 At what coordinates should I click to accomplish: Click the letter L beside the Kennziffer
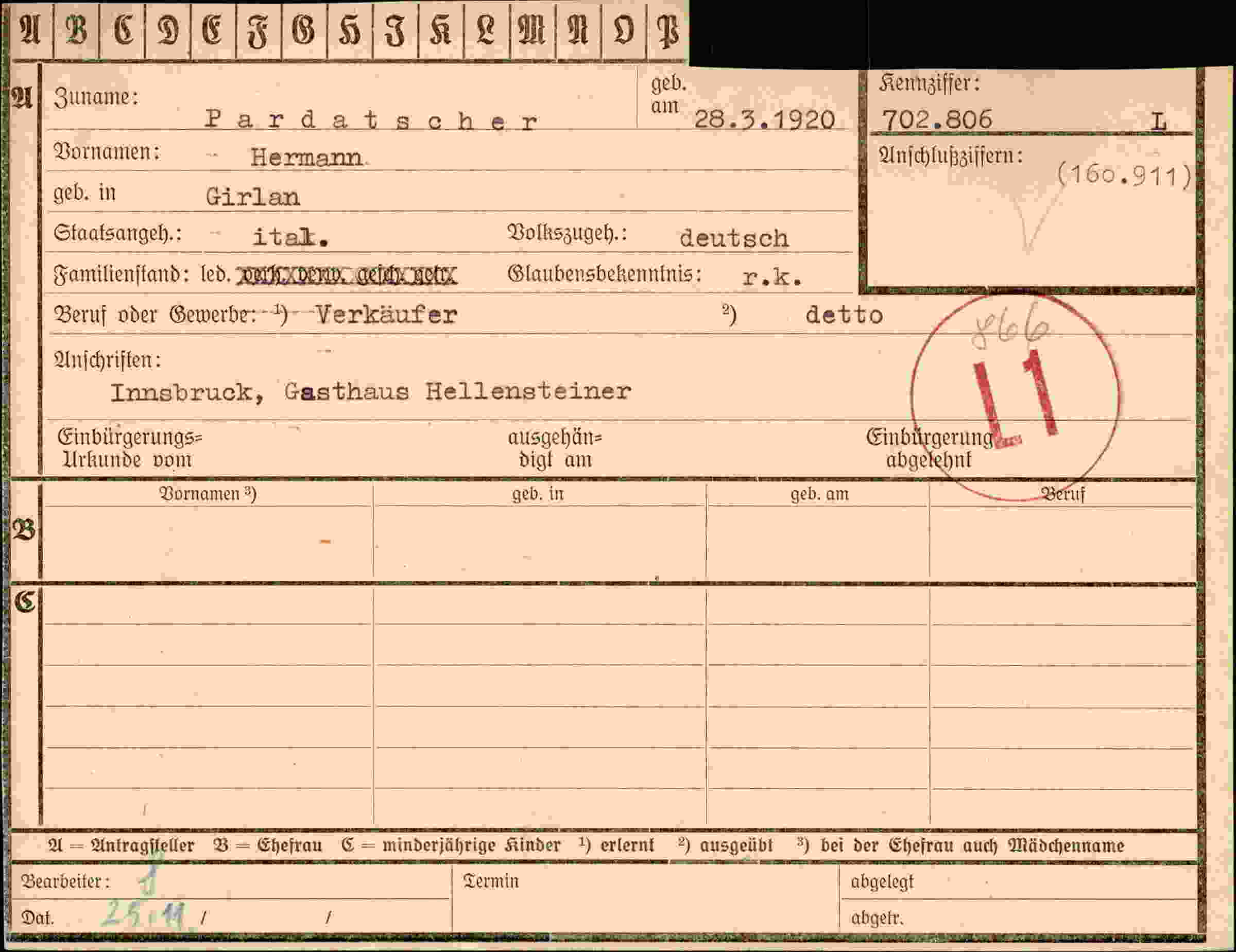[x=1159, y=121]
